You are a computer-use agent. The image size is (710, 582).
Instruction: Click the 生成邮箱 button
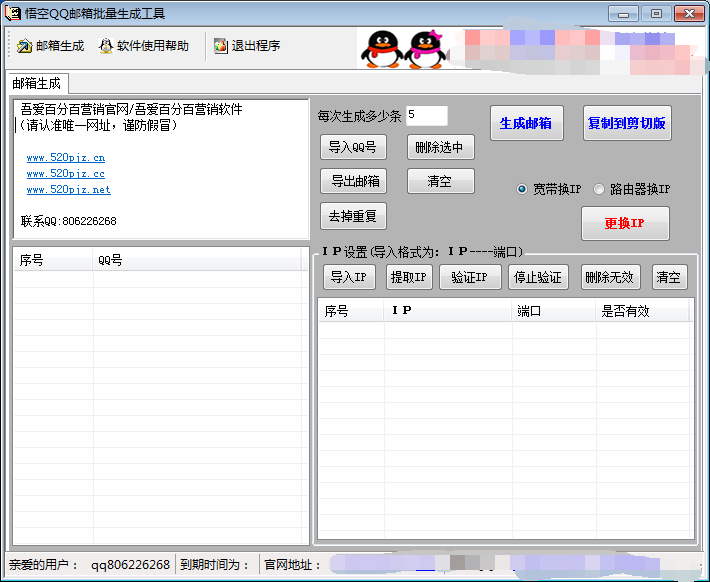[x=527, y=123]
